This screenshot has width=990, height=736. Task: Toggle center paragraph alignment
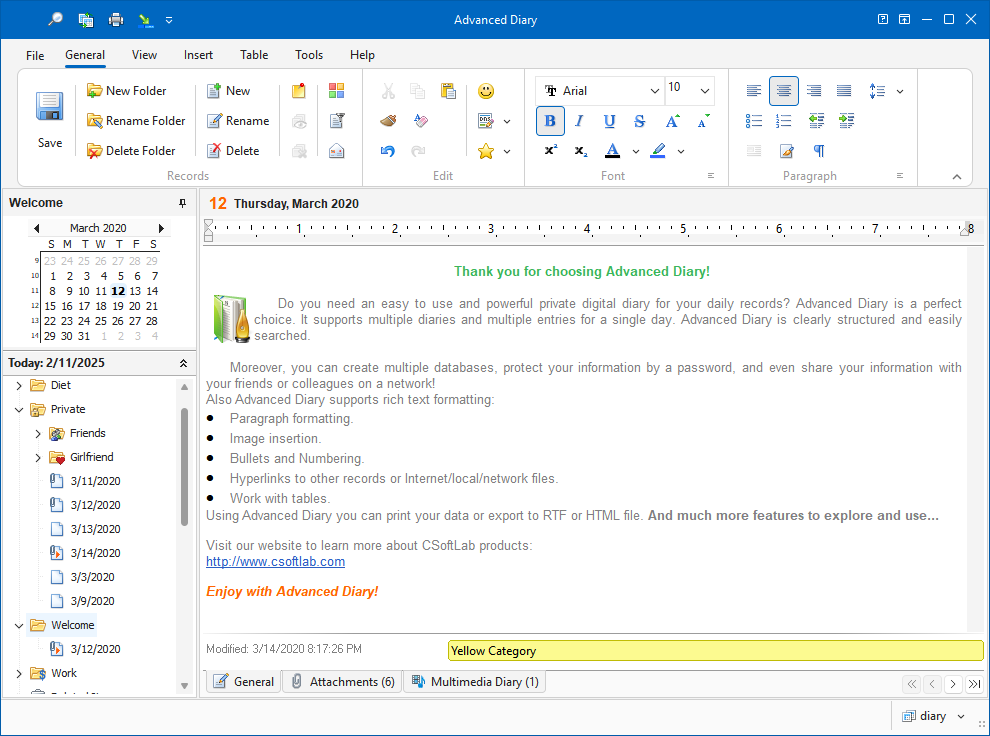pos(784,91)
